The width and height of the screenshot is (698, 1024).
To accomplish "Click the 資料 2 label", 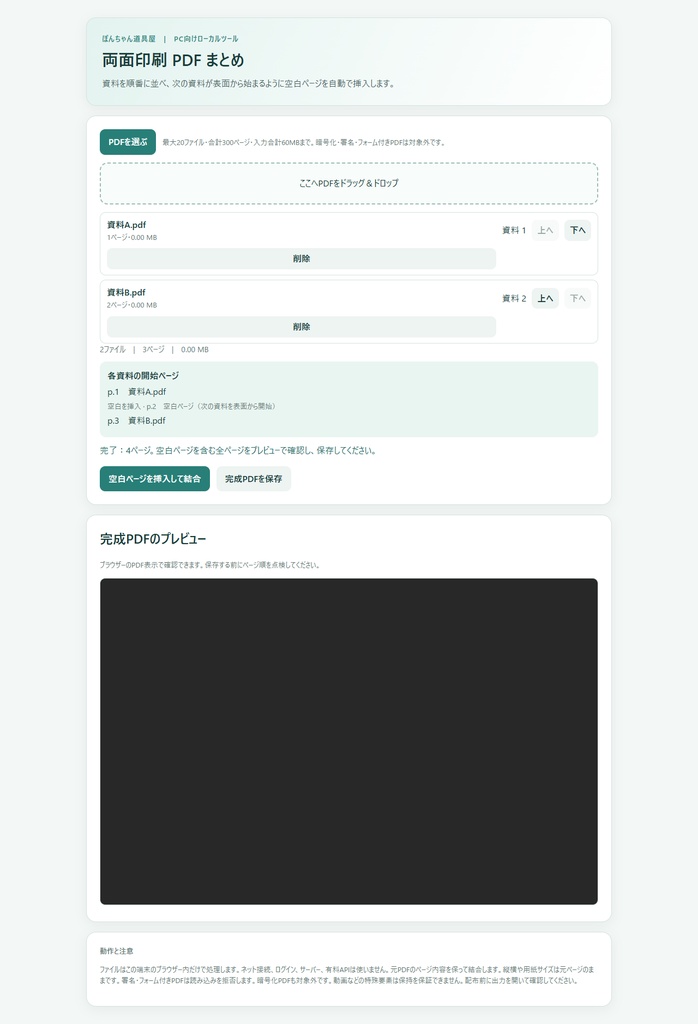I will pyautogui.click(x=514, y=298).
